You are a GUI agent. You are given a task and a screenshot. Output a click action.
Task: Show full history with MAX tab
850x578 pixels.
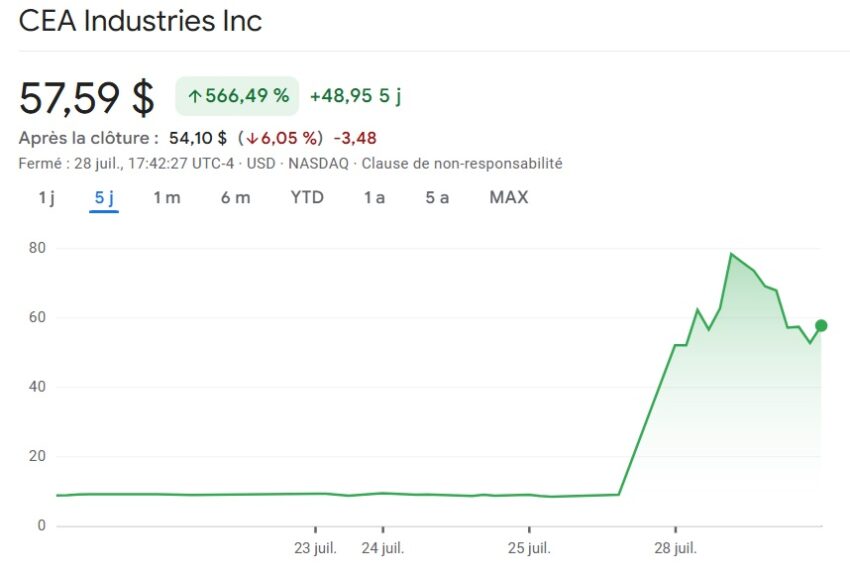click(x=508, y=197)
